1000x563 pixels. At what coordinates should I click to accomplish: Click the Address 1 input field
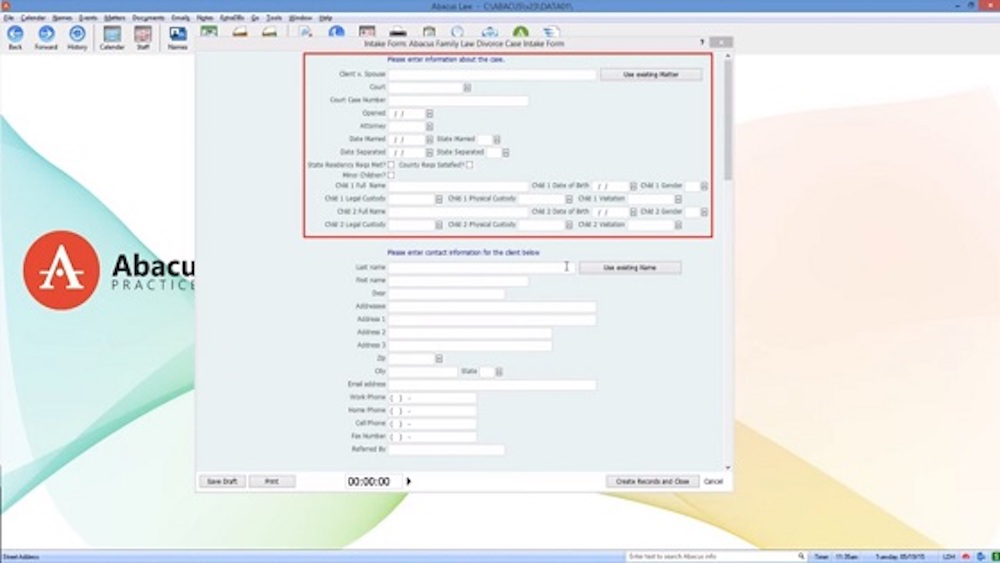(492, 319)
